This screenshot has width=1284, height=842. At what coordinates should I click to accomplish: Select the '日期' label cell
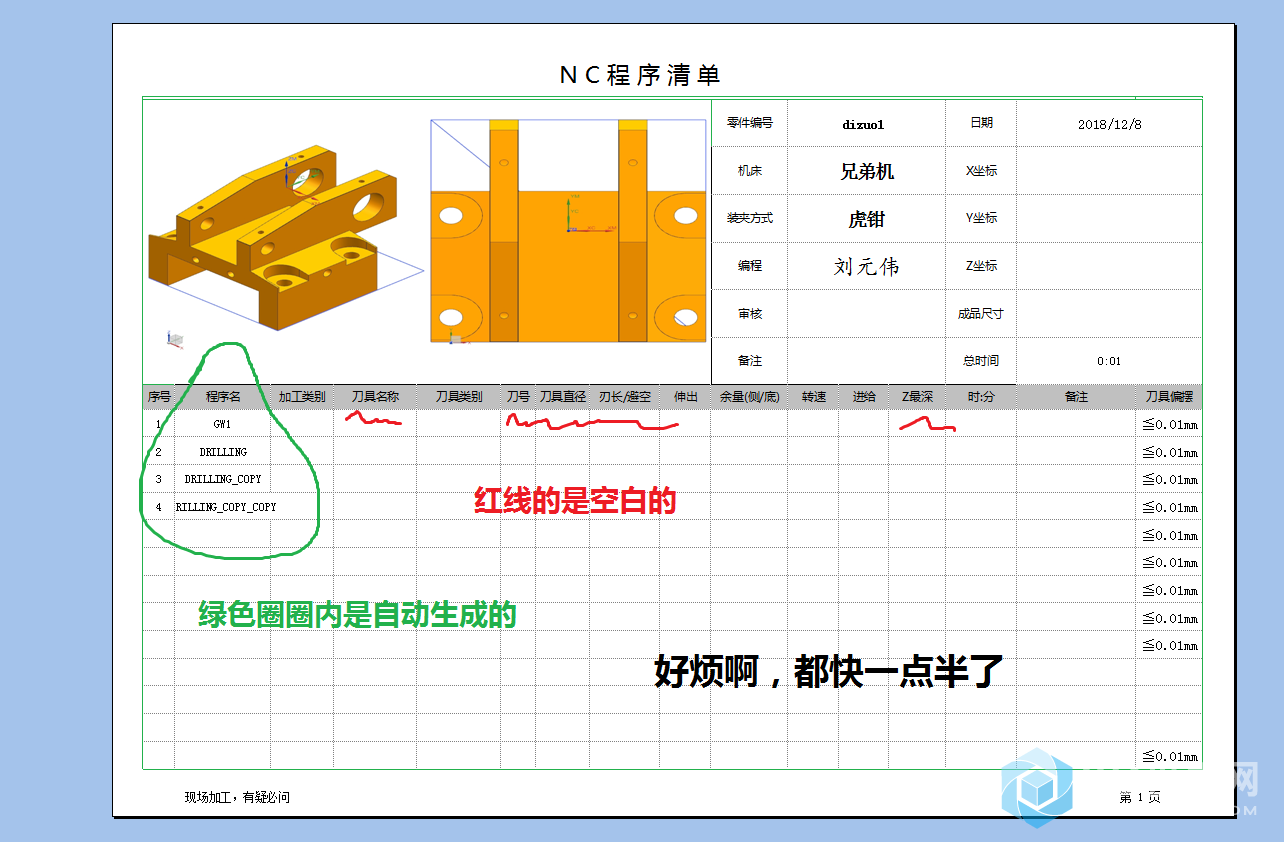(981, 123)
